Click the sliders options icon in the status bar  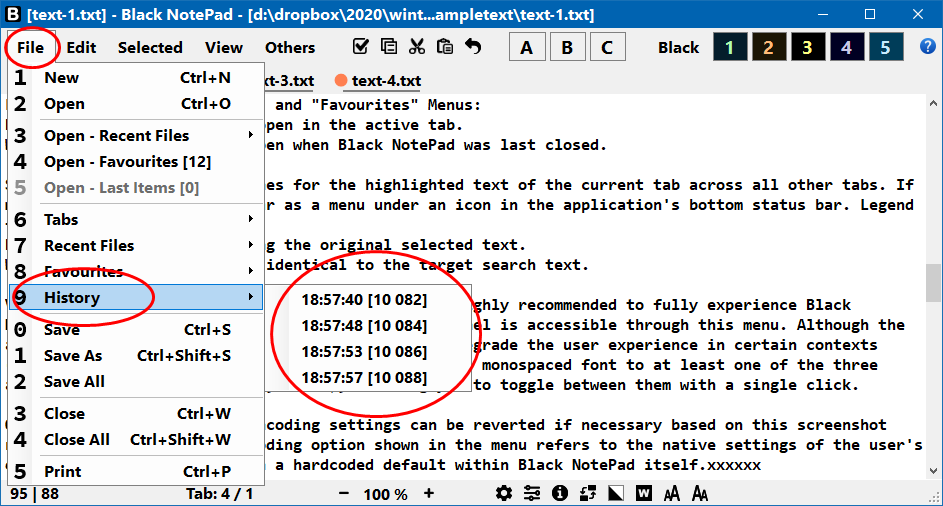(532, 494)
